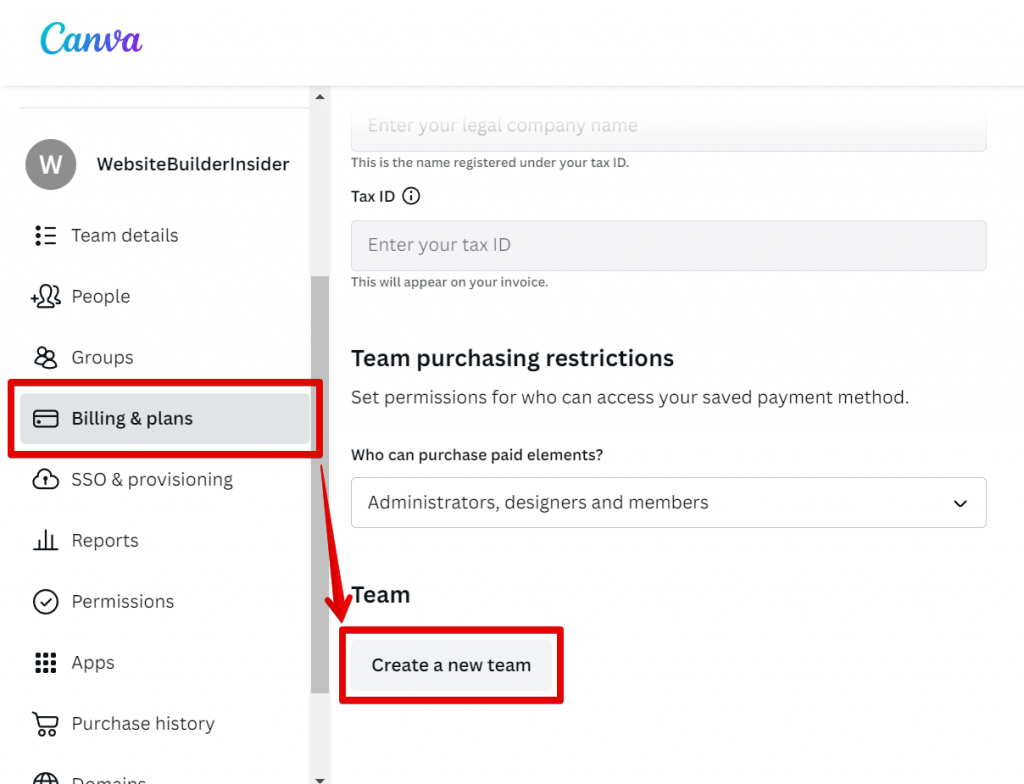The image size is (1024, 784).
Task: Open the 'Who can purchase paid elements' dropdown
Action: [668, 503]
